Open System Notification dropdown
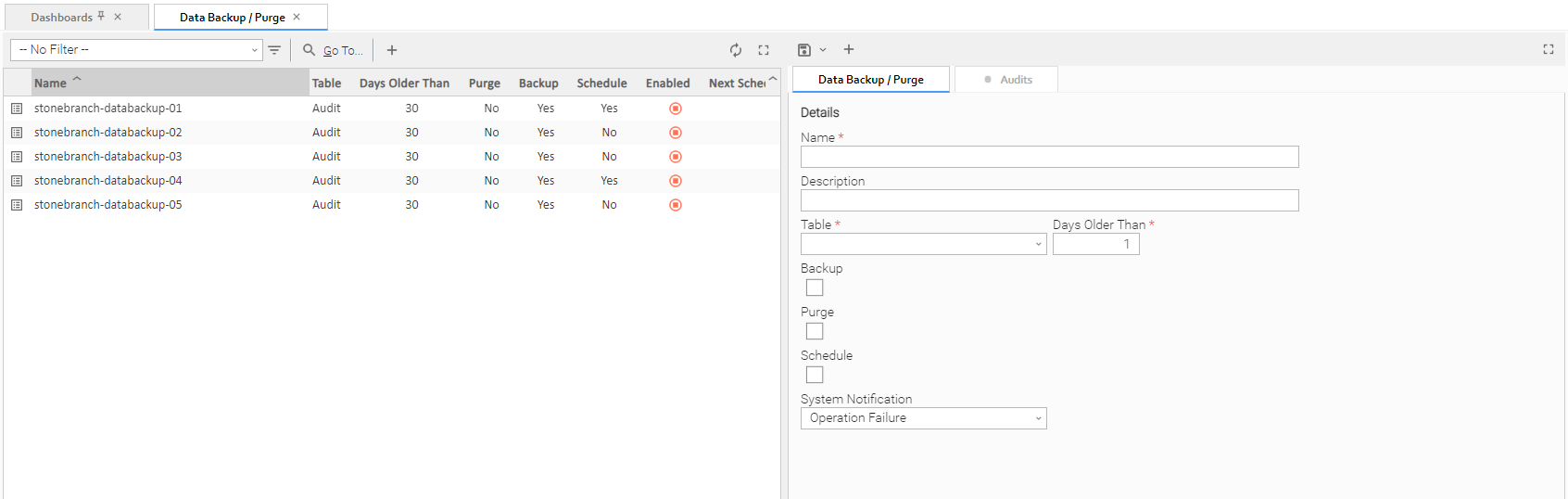1568x499 pixels. (923, 418)
